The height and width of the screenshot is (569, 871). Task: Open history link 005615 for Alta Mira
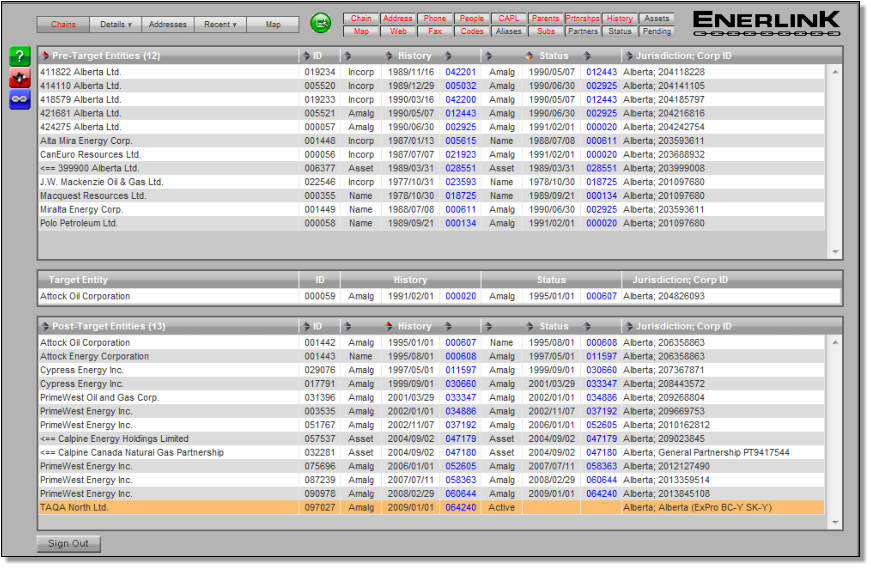point(460,141)
